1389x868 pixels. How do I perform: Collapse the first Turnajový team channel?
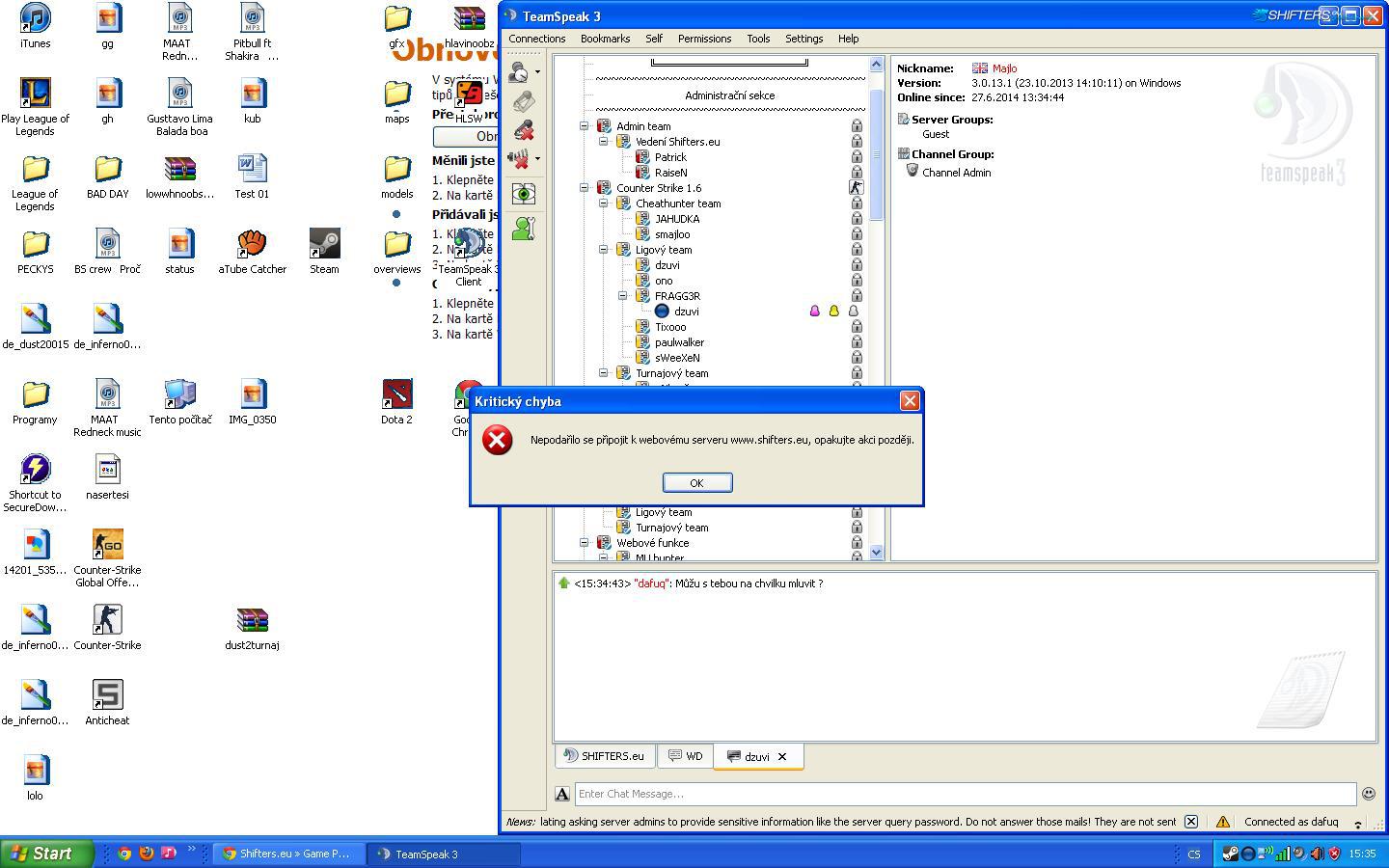click(604, 373)
